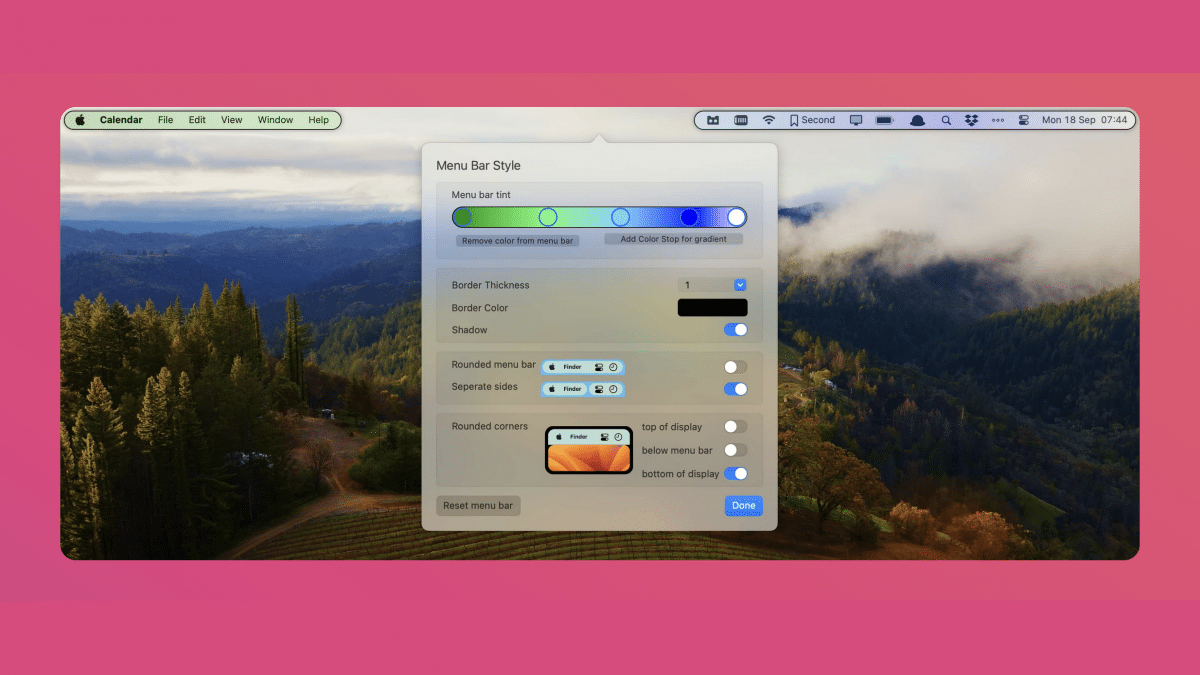Click the battery status icon
The width and height of the screenshot is (1200, 675).
point(884,120)
